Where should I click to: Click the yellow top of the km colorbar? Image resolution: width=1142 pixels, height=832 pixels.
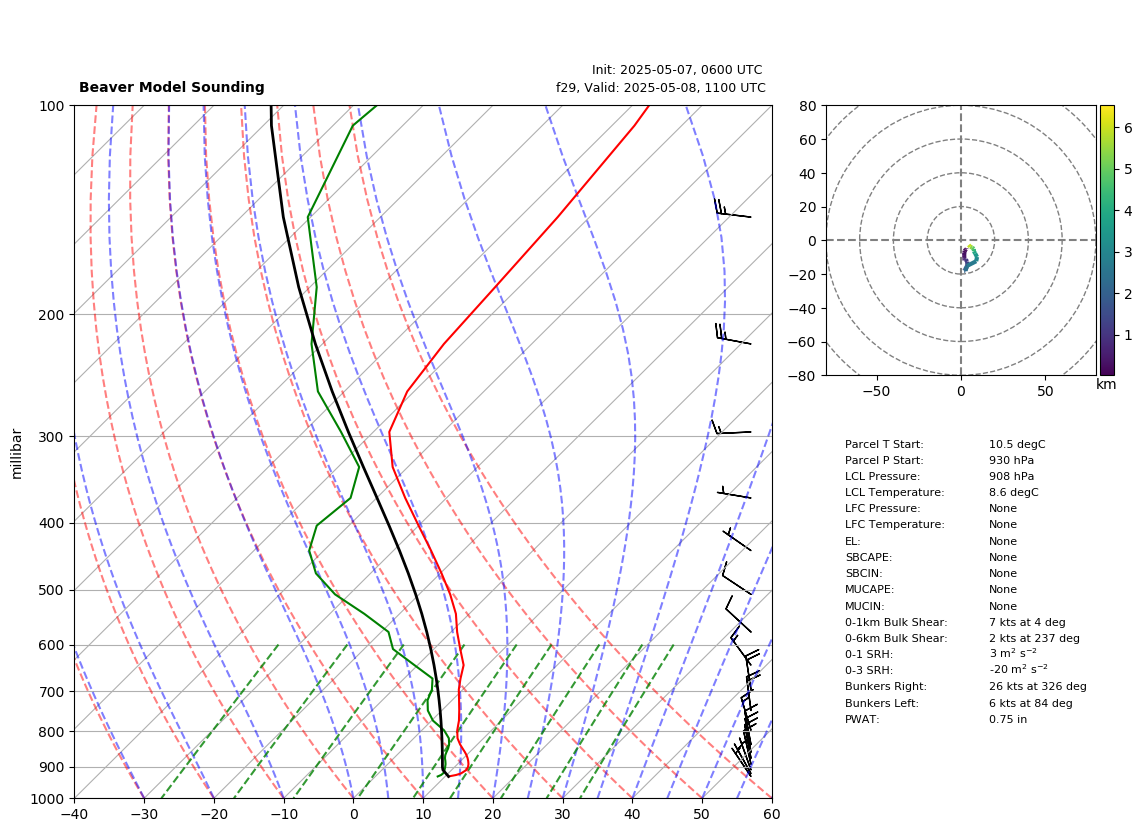(x=1106, y=111)
